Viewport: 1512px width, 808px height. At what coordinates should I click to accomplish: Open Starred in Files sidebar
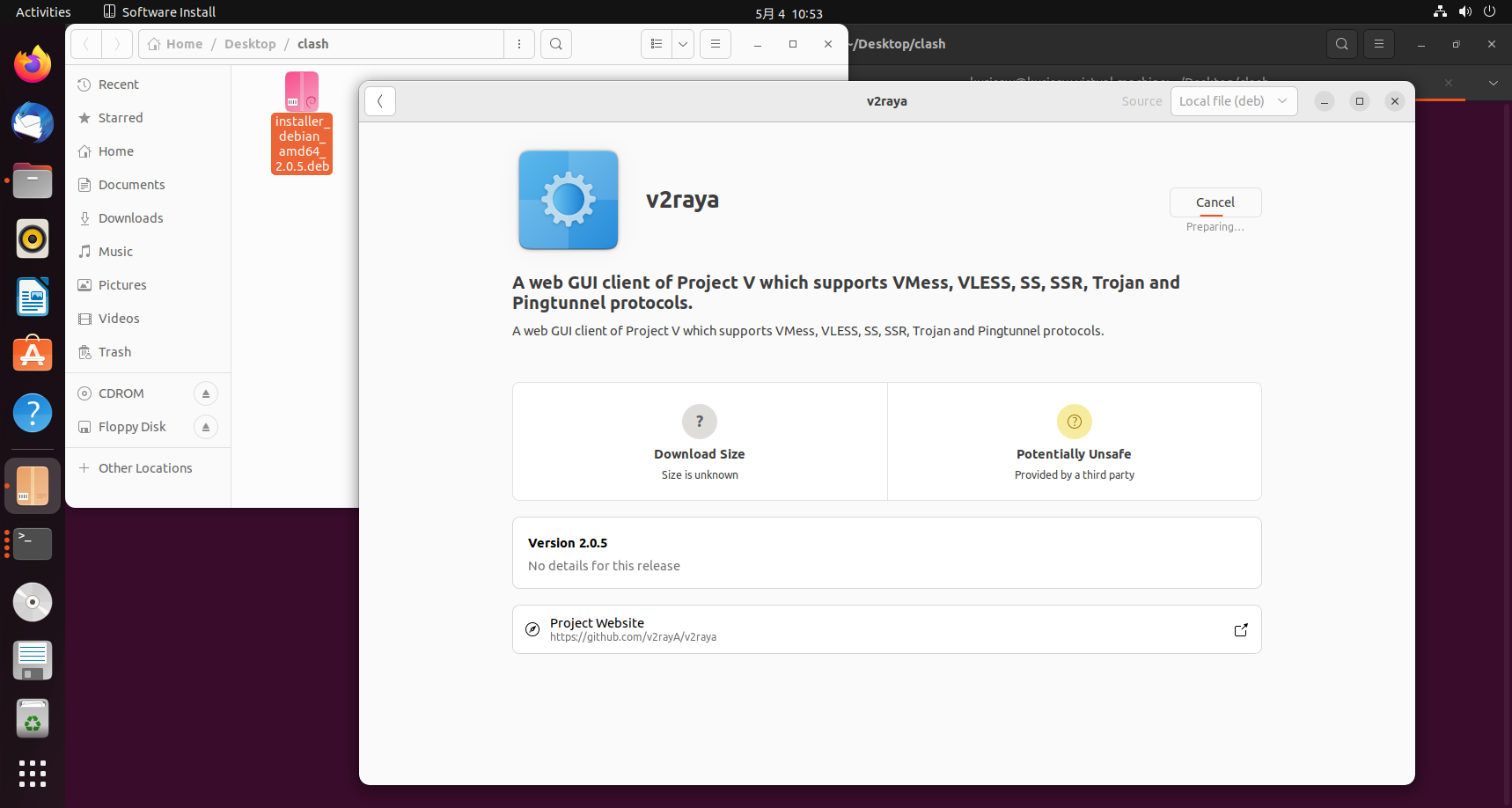(x=148, y=118)
